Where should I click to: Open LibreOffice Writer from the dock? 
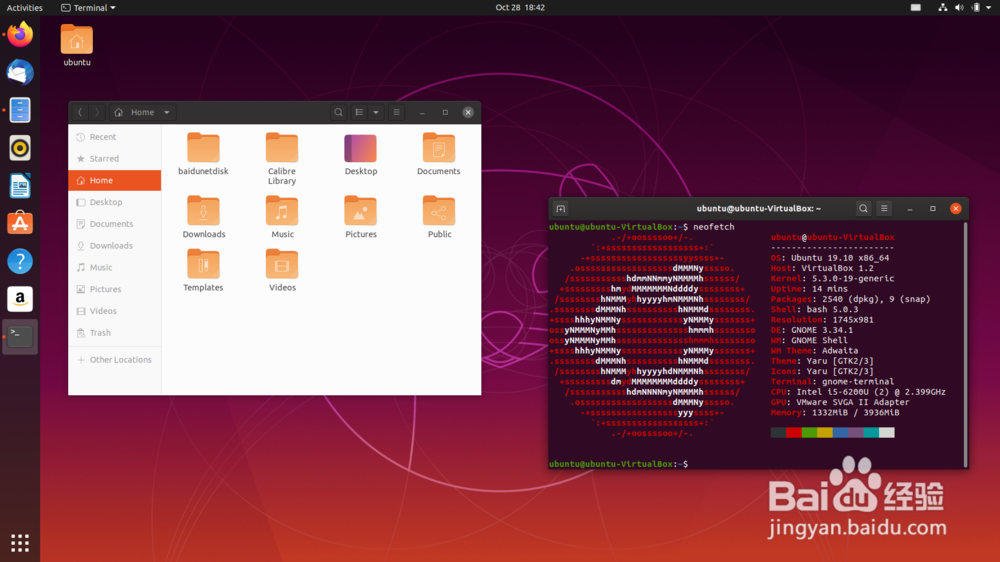[20, 186]
